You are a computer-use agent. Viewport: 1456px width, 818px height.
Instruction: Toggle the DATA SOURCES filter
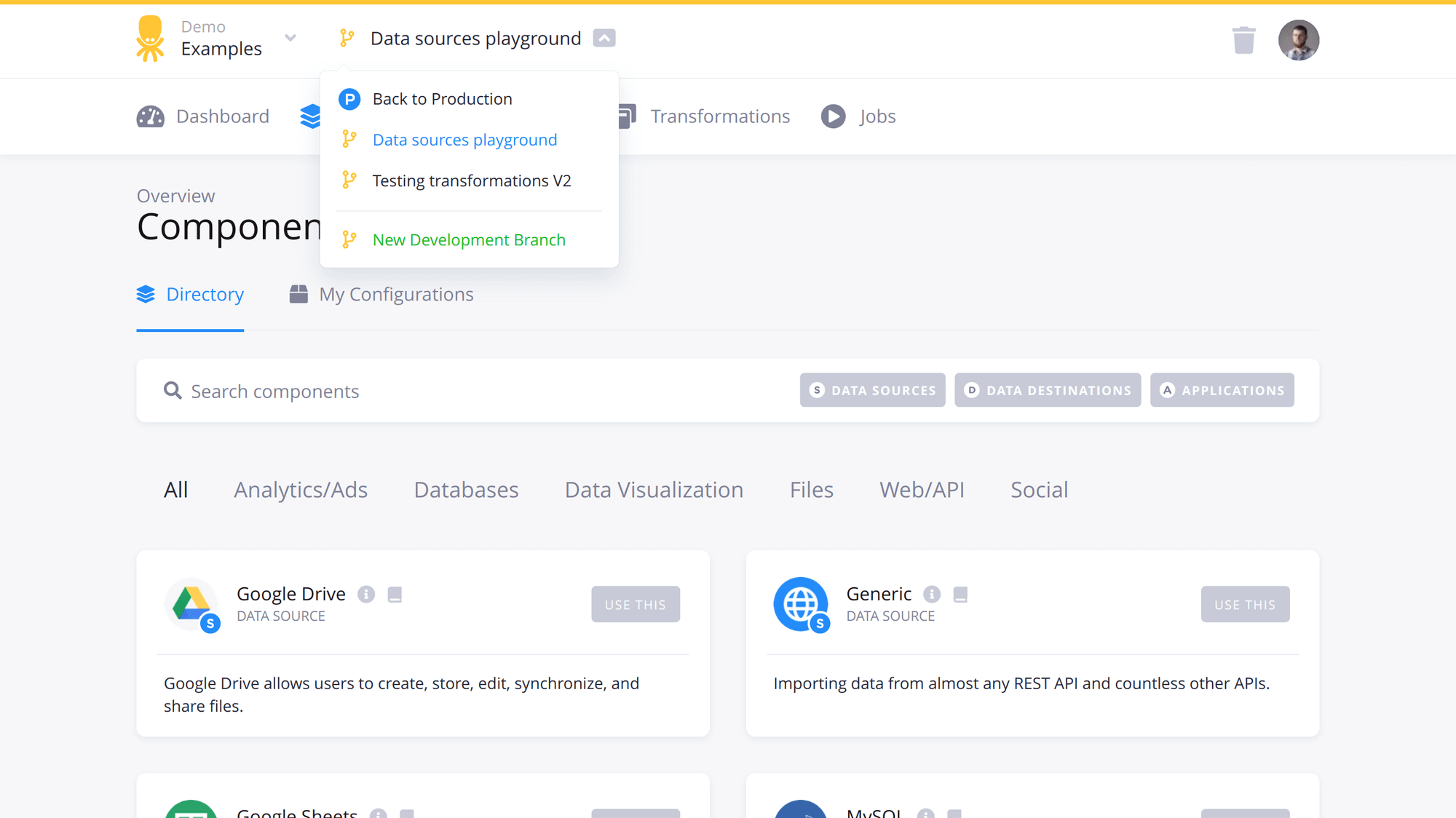tap(871, 390)
